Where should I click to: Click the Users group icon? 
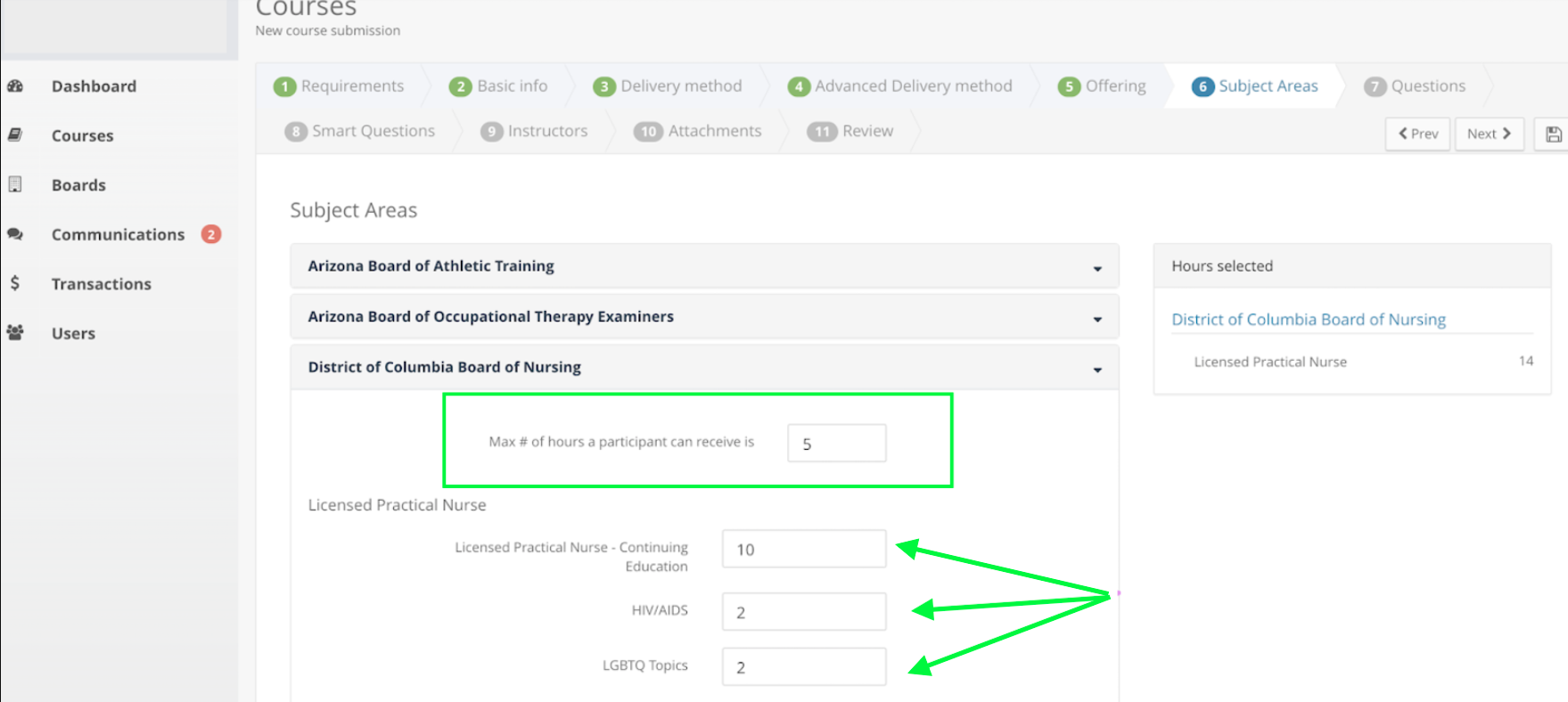click(15, 332)
